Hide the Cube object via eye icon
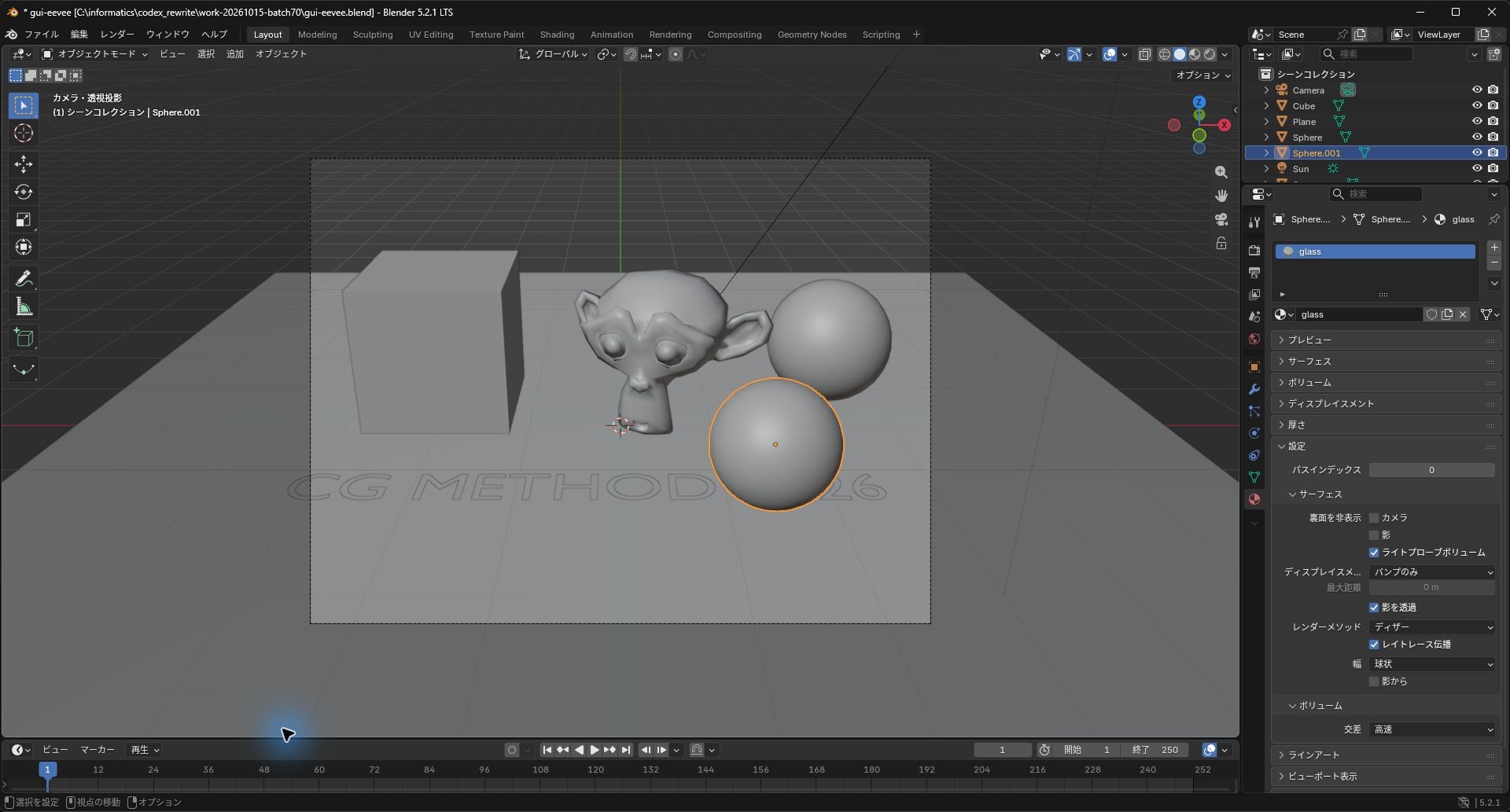Image resolution: width=1510 pixels, height=812 pixels. click(x=1477, y=106)
